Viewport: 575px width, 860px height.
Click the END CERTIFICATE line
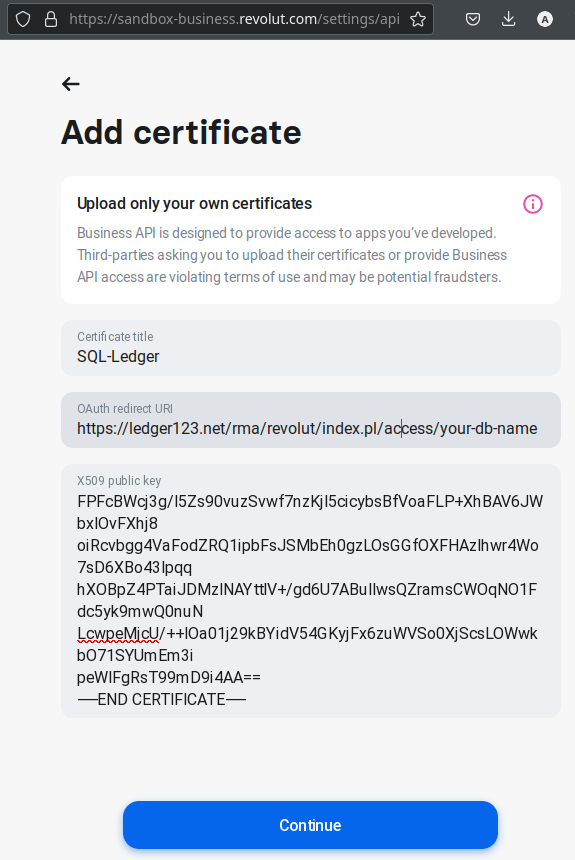(x=161, y=699)
